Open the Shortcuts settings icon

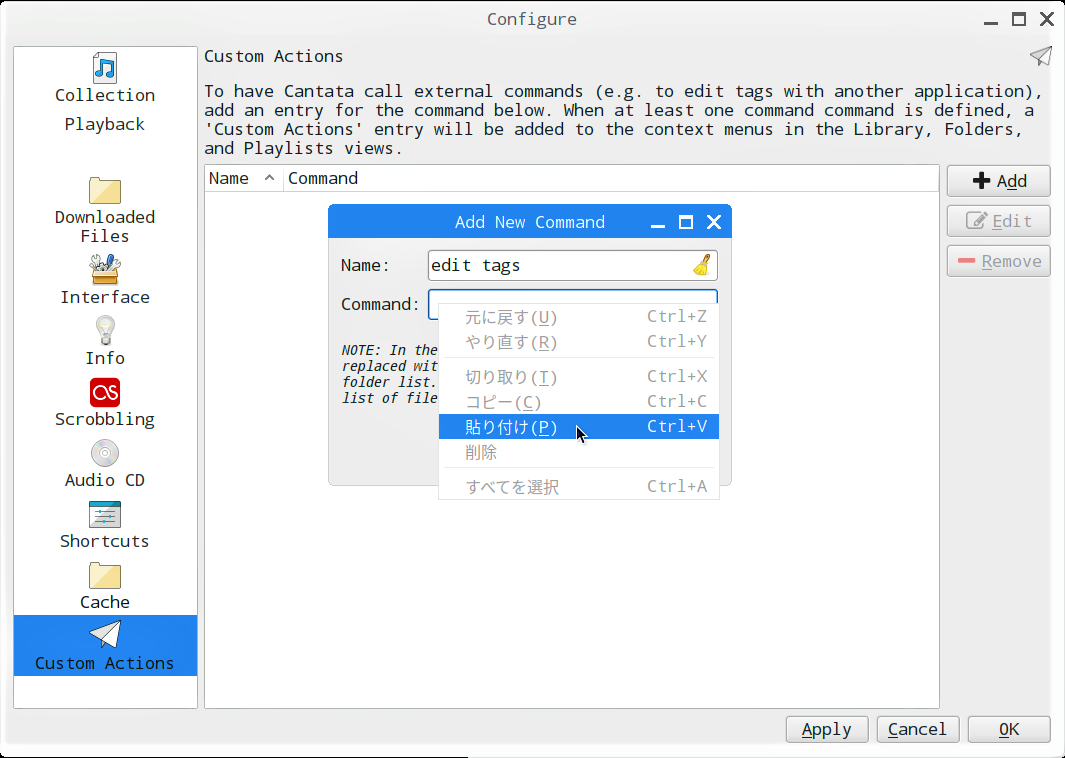click(x=105, y=514)
